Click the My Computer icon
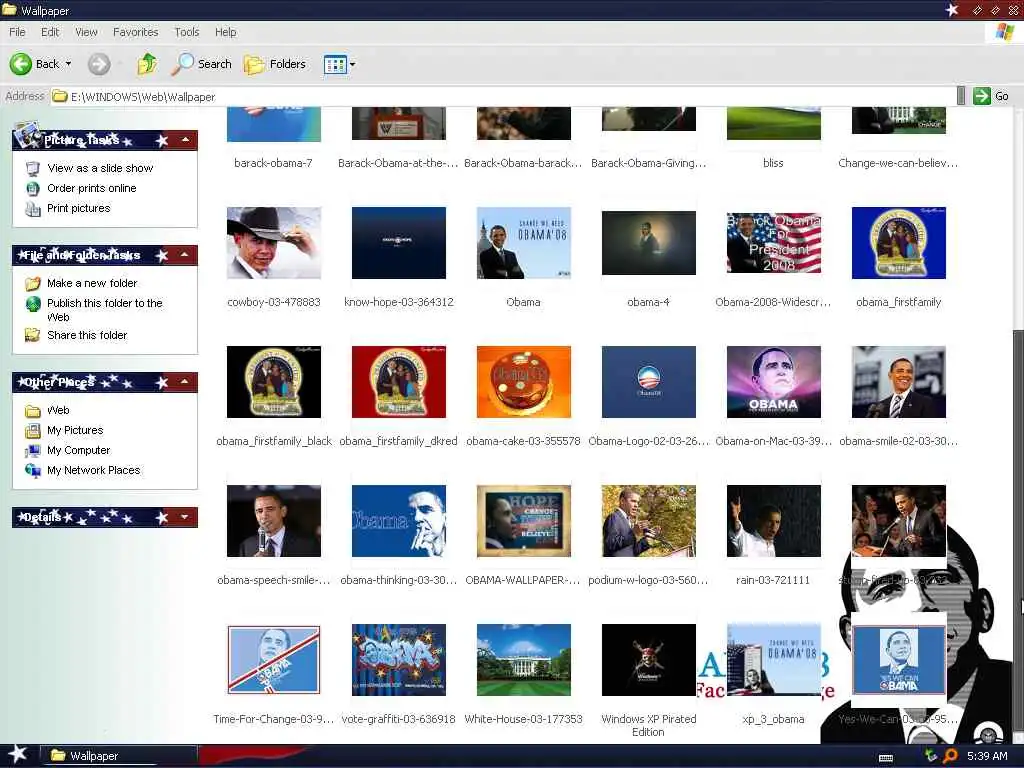The height and width of the screenshot is (768, 1024). (33, 451)
